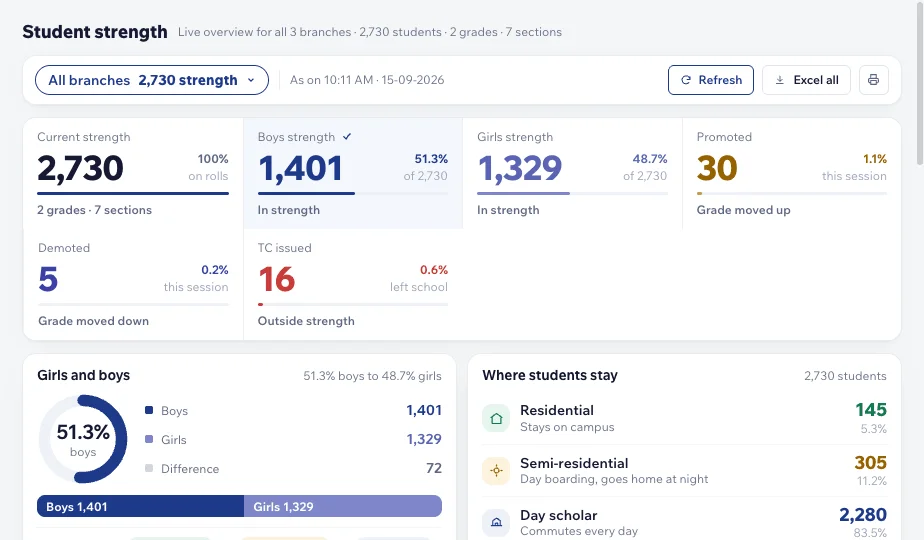Select the Current strength 2,730 card
The height and width of the screenshot is (540, 924).
click(x=133, y=173)
